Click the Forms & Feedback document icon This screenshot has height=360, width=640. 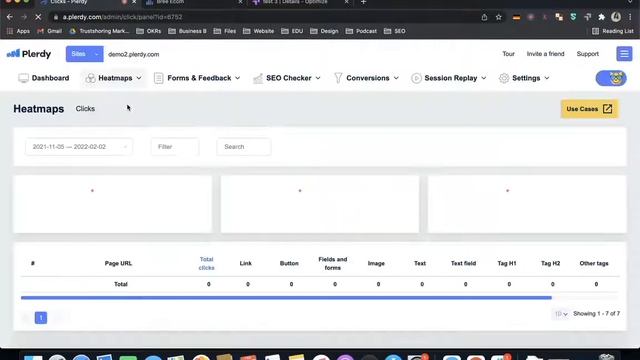(158, 78)
